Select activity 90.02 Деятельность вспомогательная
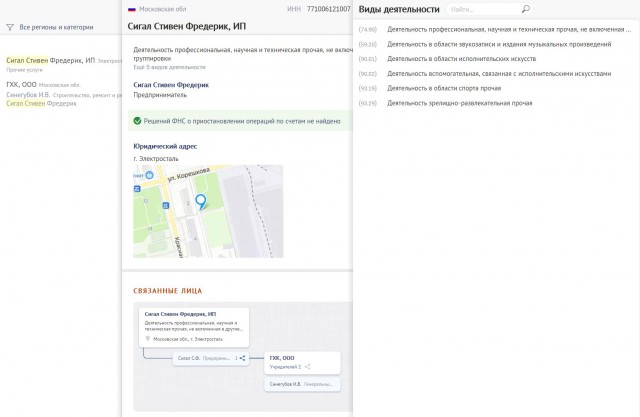 point(485,73)
